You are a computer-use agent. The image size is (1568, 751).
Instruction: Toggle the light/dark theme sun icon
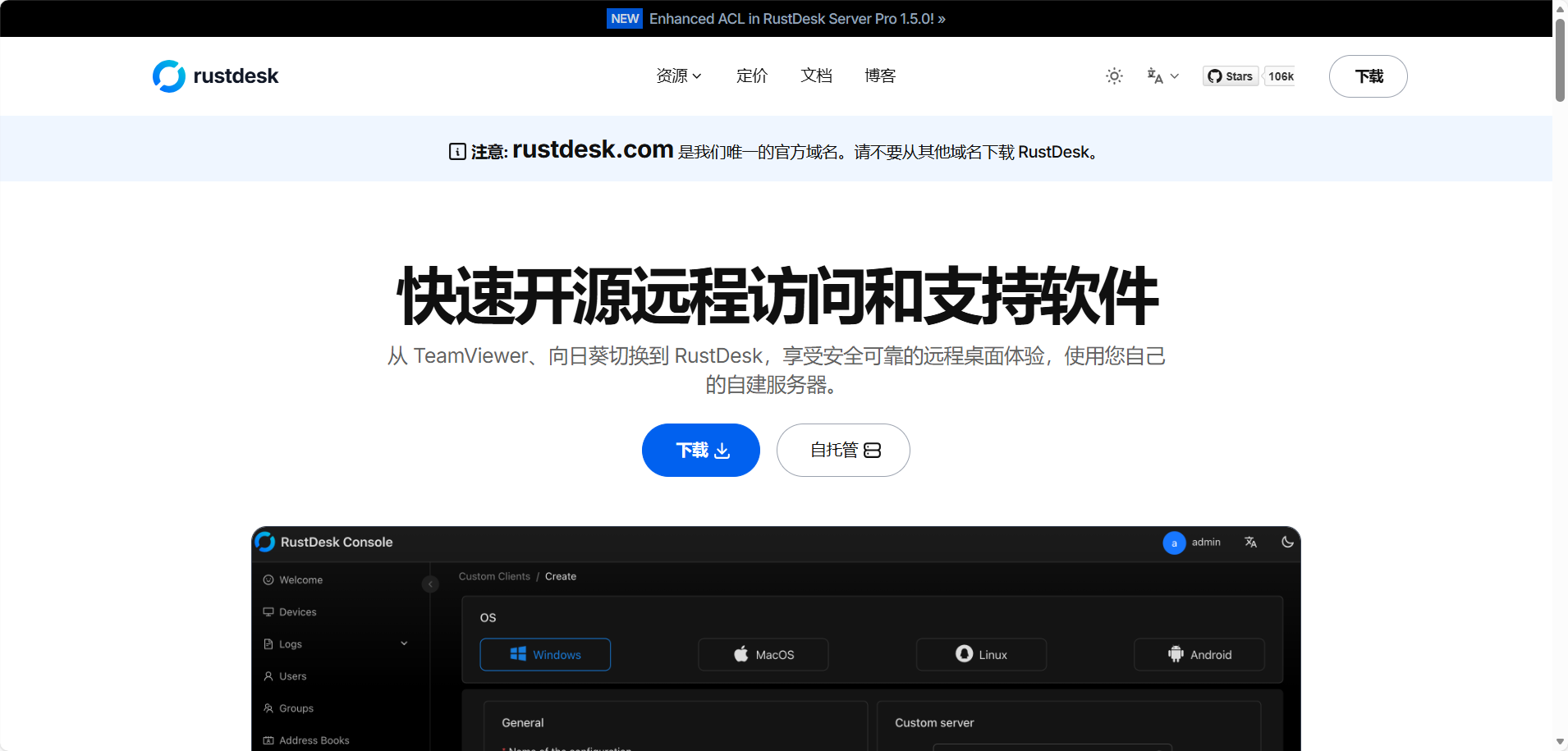(1114, 76)
